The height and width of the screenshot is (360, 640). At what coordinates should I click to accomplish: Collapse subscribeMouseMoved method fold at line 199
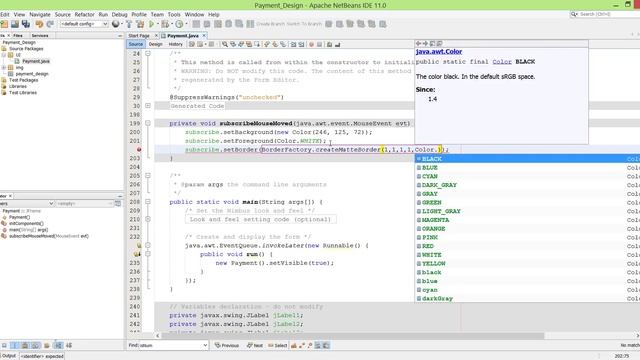(x=148, y=123)
